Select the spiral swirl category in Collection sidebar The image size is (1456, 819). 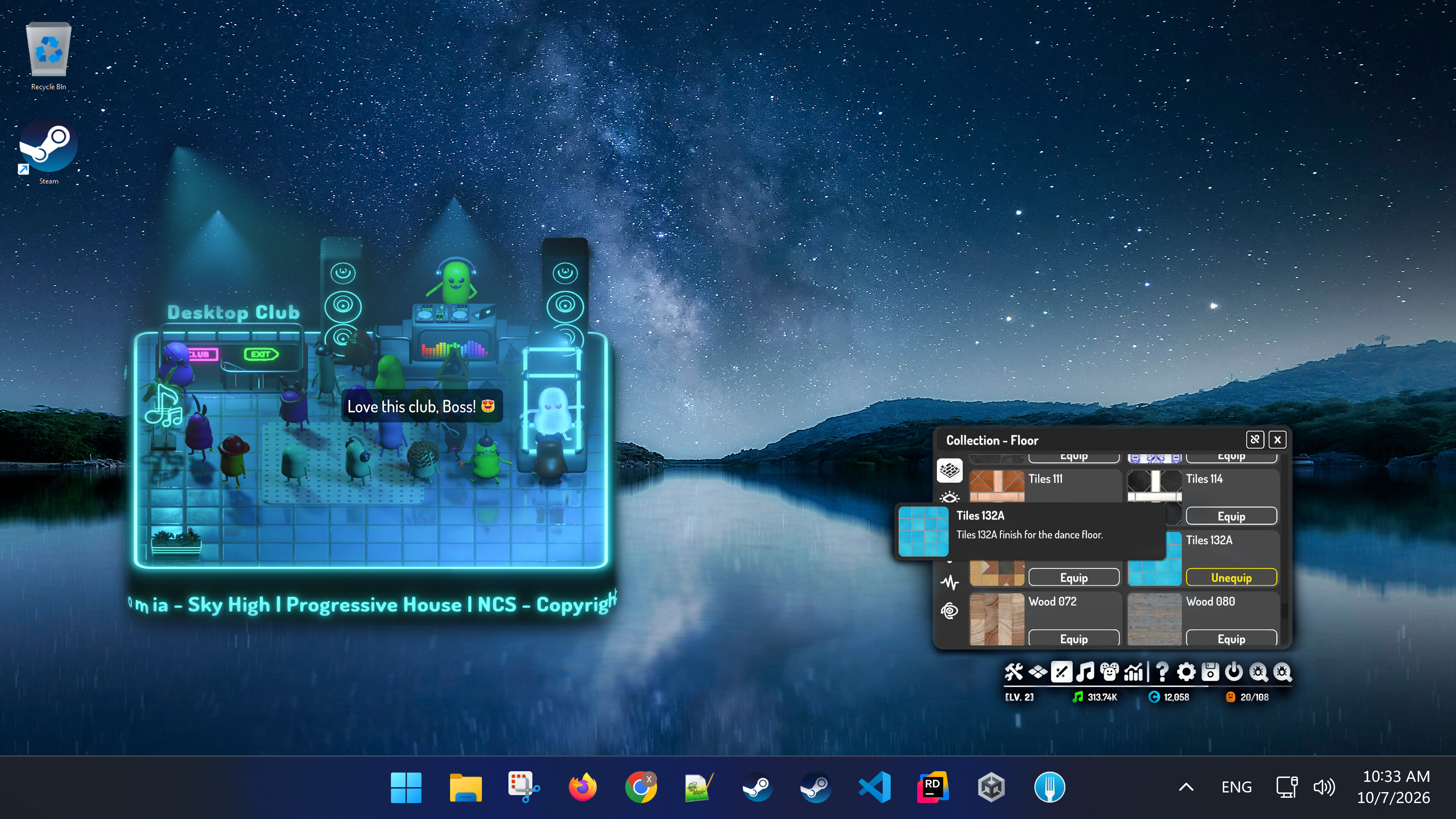tap(949, 610)
